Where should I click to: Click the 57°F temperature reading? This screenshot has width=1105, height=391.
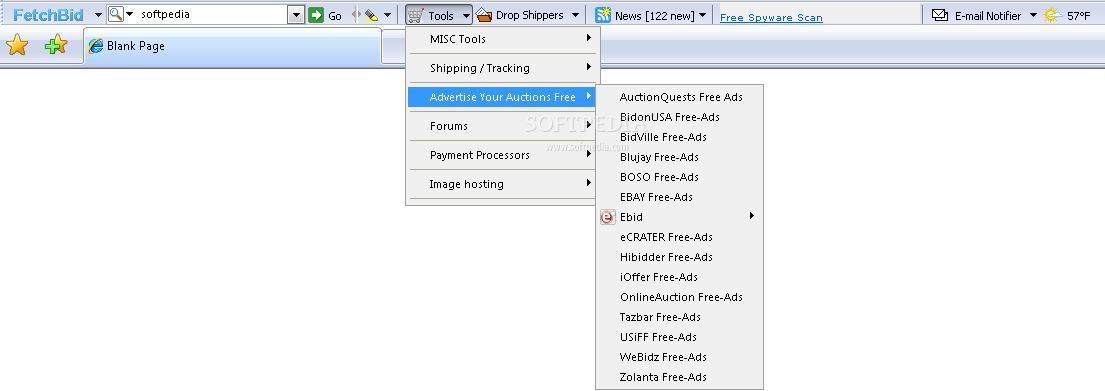(x=1078, y=15)
